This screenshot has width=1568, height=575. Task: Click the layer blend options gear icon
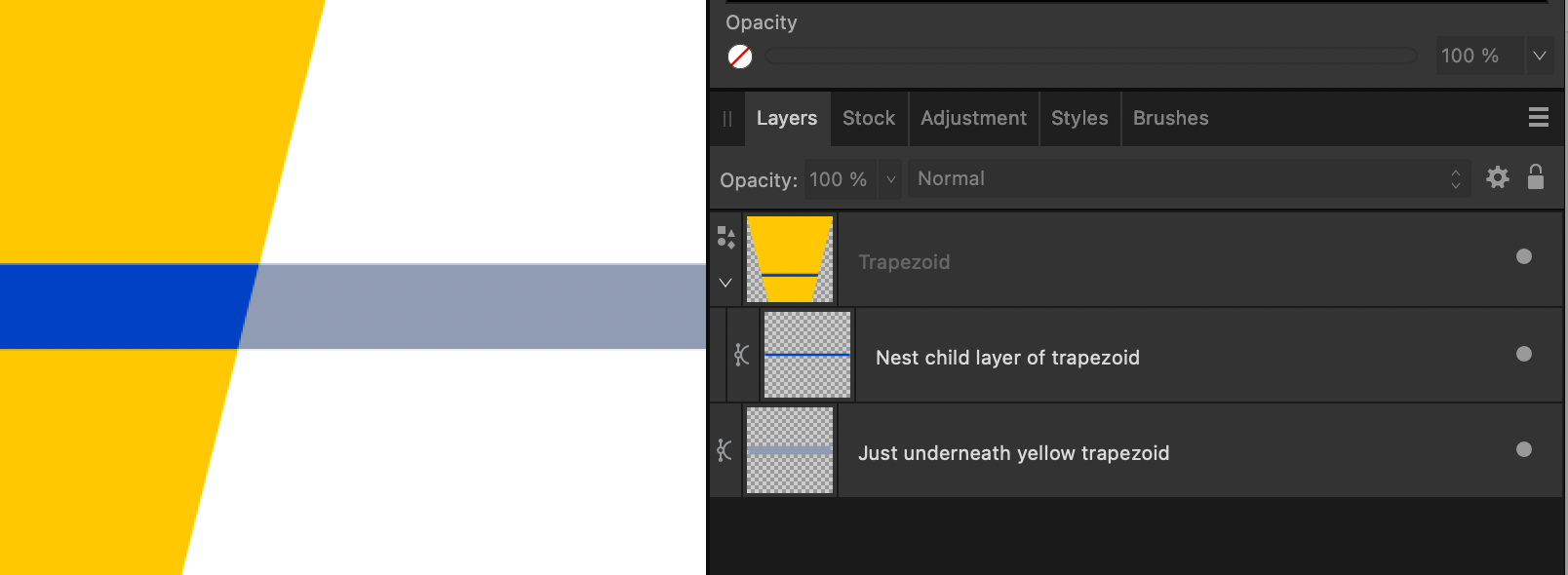click(1497, 177)
